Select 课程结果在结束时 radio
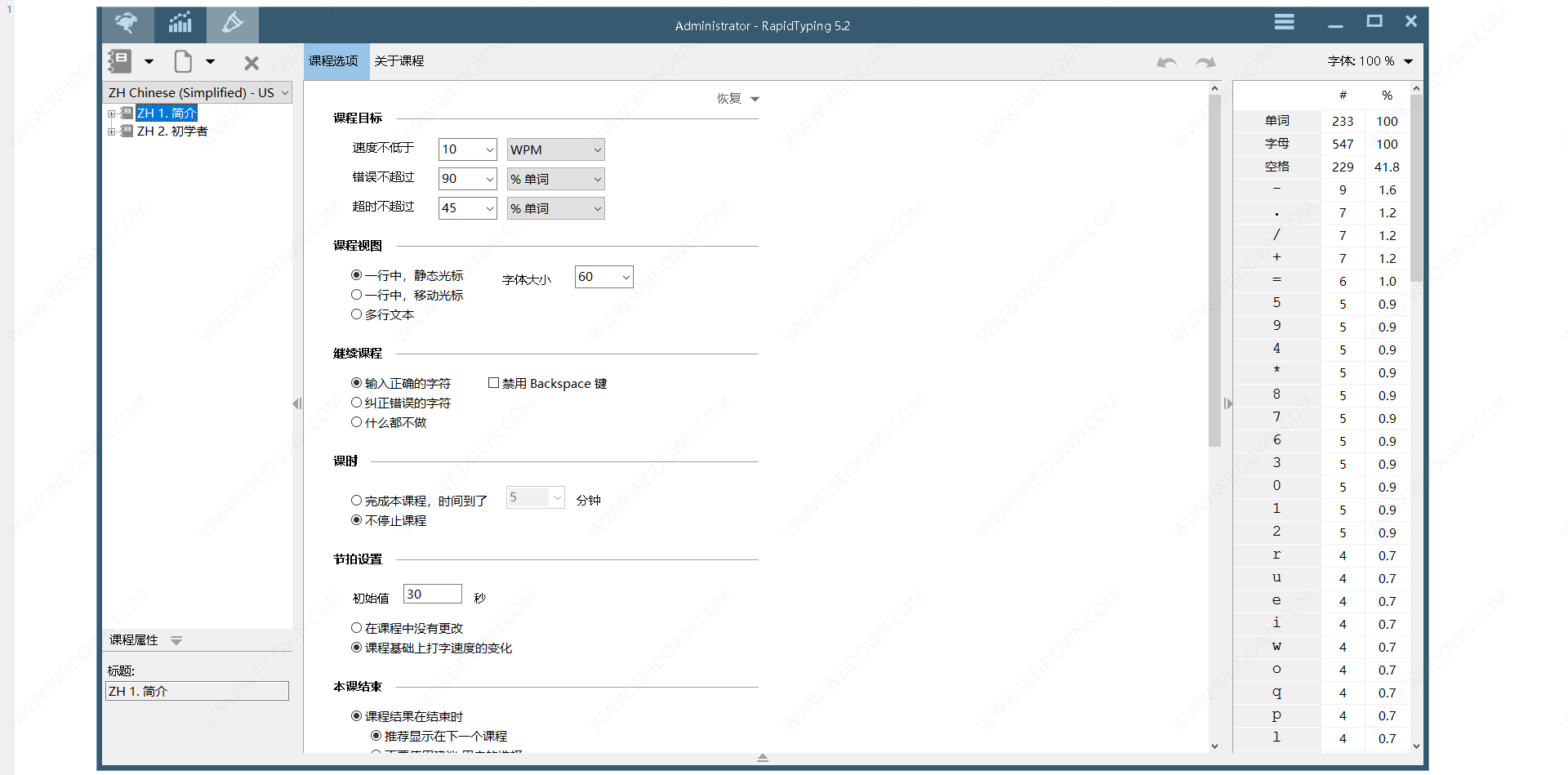The image size is (1568, 775). click(x=357, y=716)
